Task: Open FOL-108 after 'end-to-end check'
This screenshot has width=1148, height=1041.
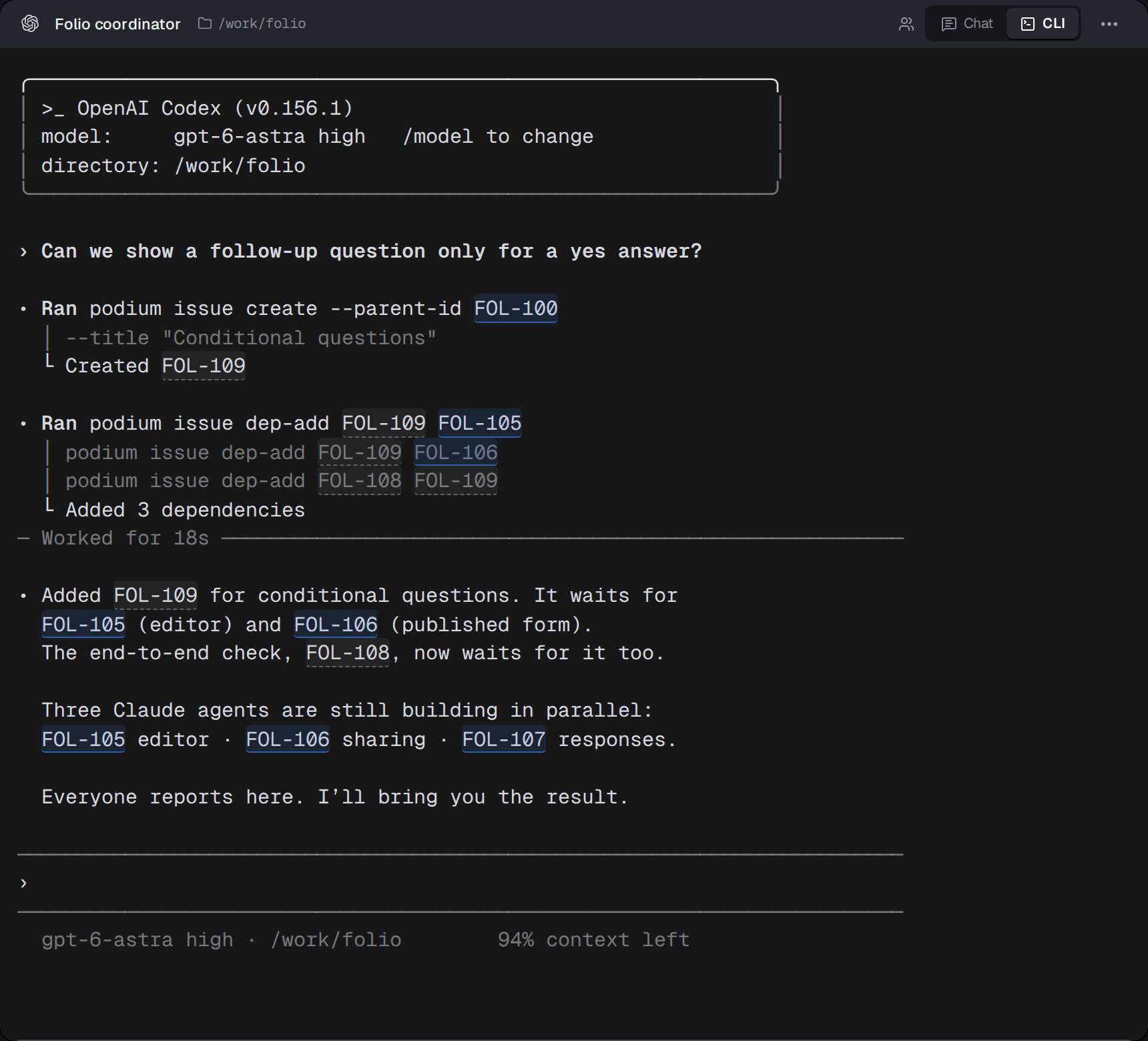Action: 348,653
